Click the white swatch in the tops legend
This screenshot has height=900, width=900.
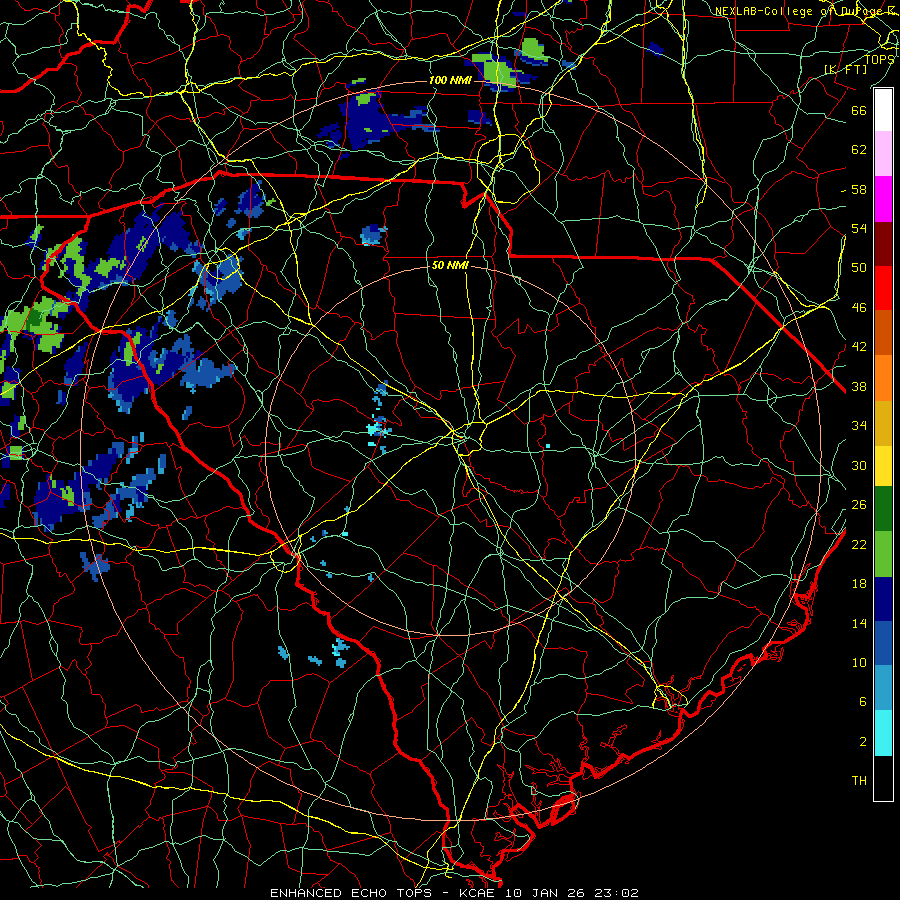[x=883, y=110]
